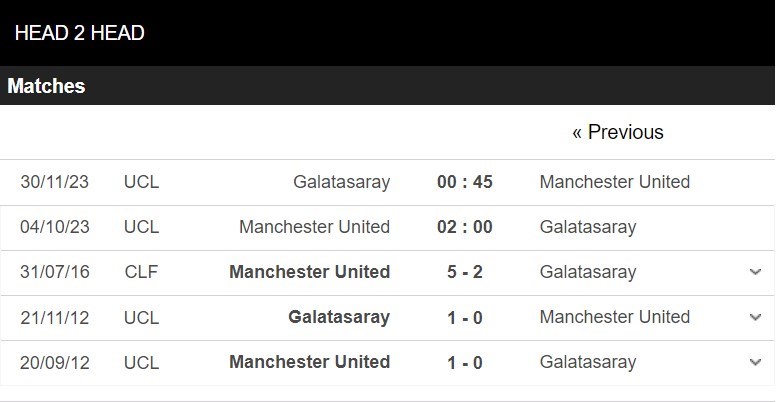This screenshot has height=402, width=781.
Task: Open Manchester United home team on 04/10/23
Action: (314, 227)
